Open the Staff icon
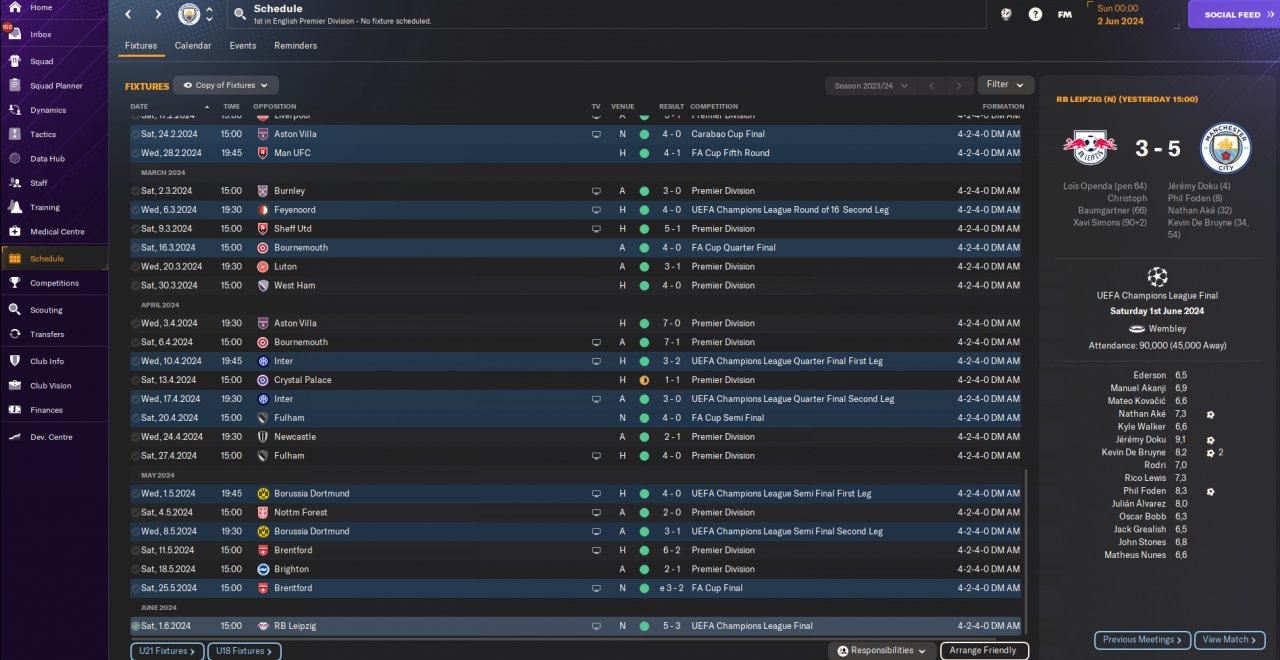The width and height of the screenshot is (1280, 660). click(15, 183)
